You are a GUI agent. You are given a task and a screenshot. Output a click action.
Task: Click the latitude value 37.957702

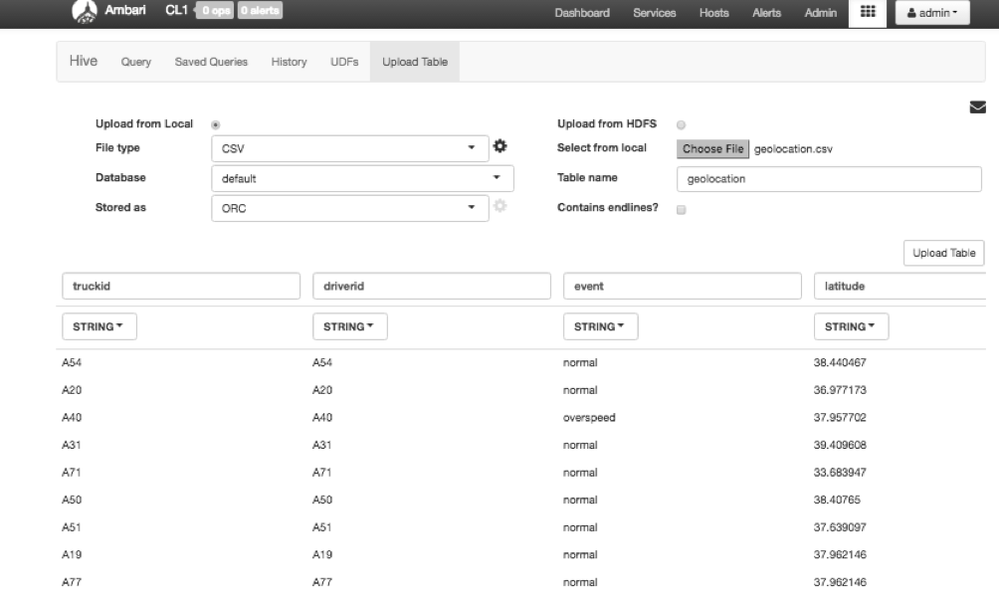click(840, 418)
